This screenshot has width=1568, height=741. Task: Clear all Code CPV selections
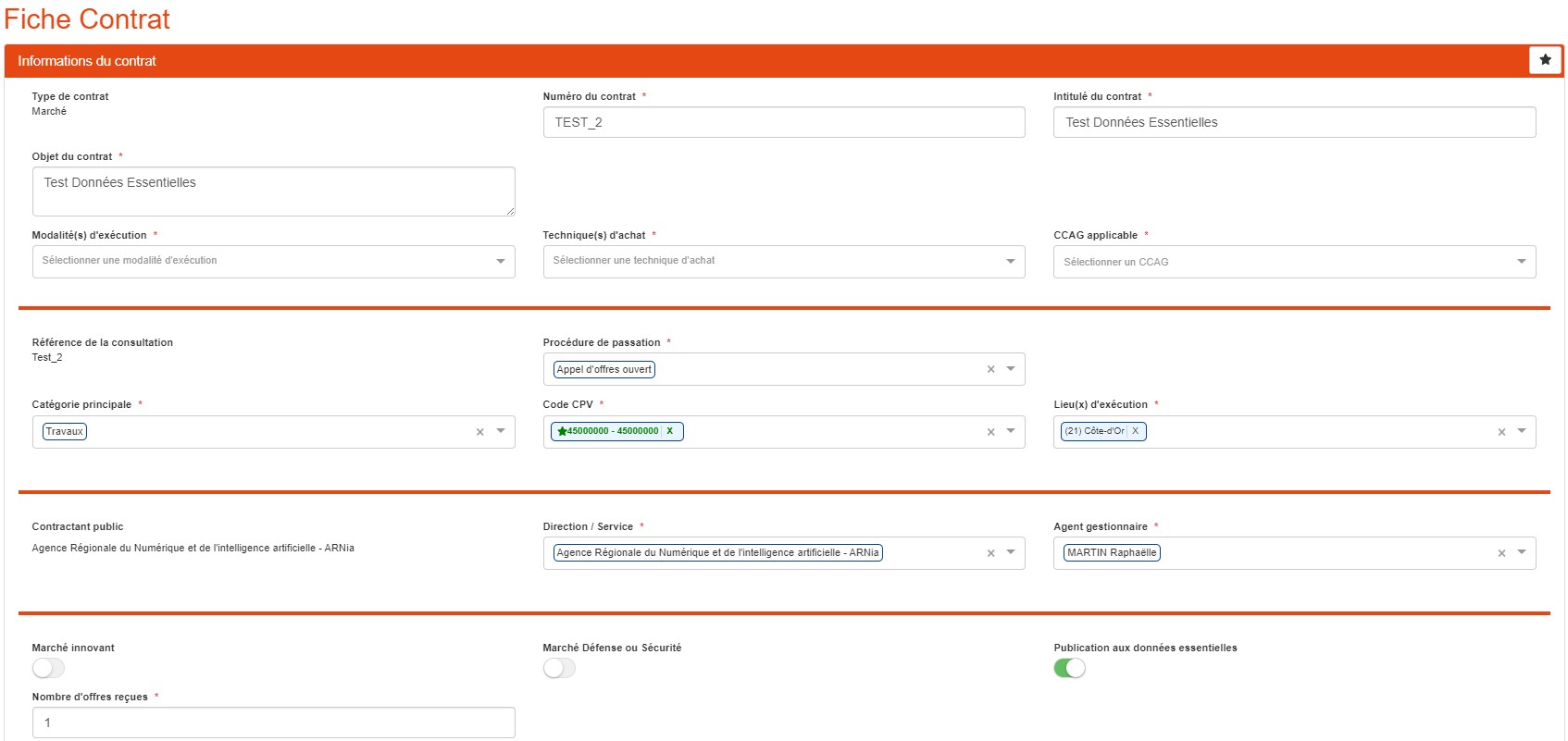pos(990,432)
